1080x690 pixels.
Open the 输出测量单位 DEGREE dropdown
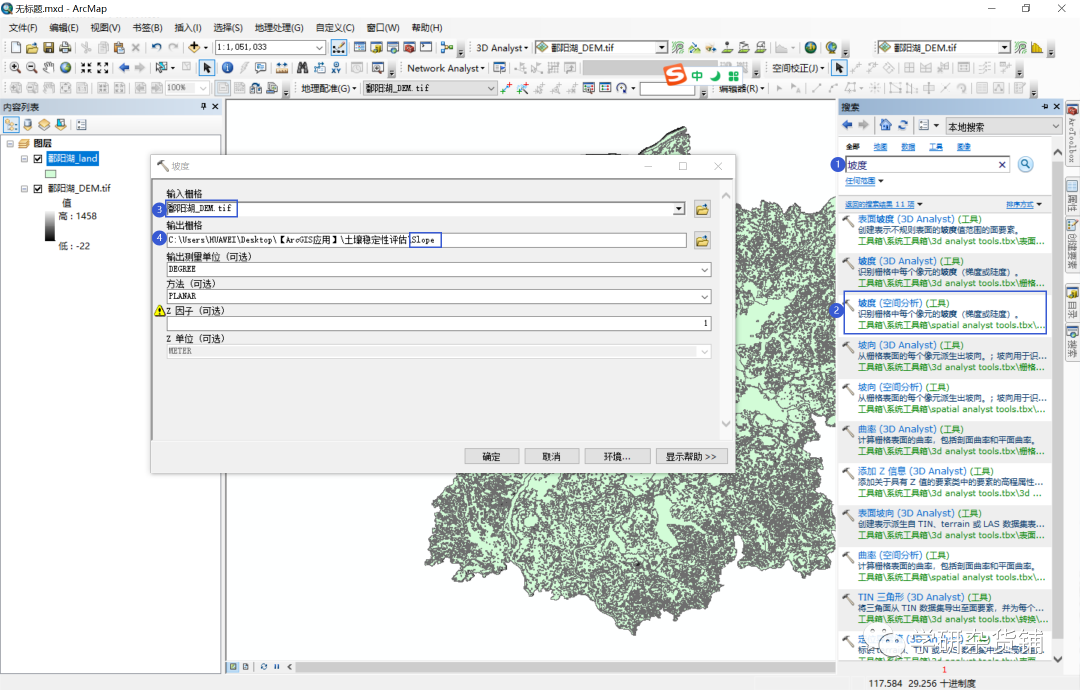coord(705,268)
